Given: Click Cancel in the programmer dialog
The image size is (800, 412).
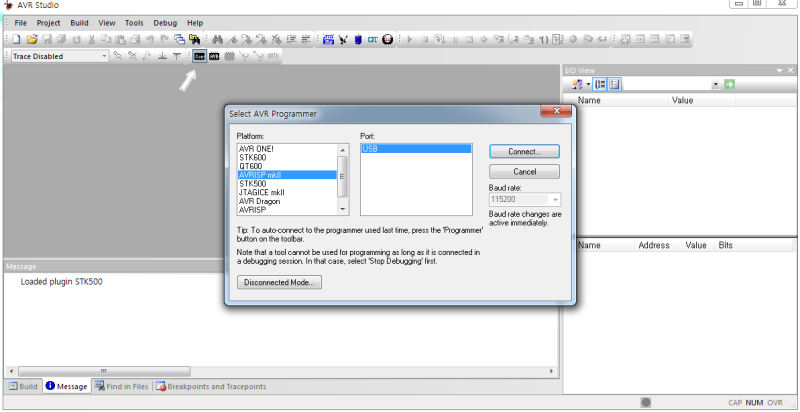Looking at the screenshot, I should (x=524, y=172).
